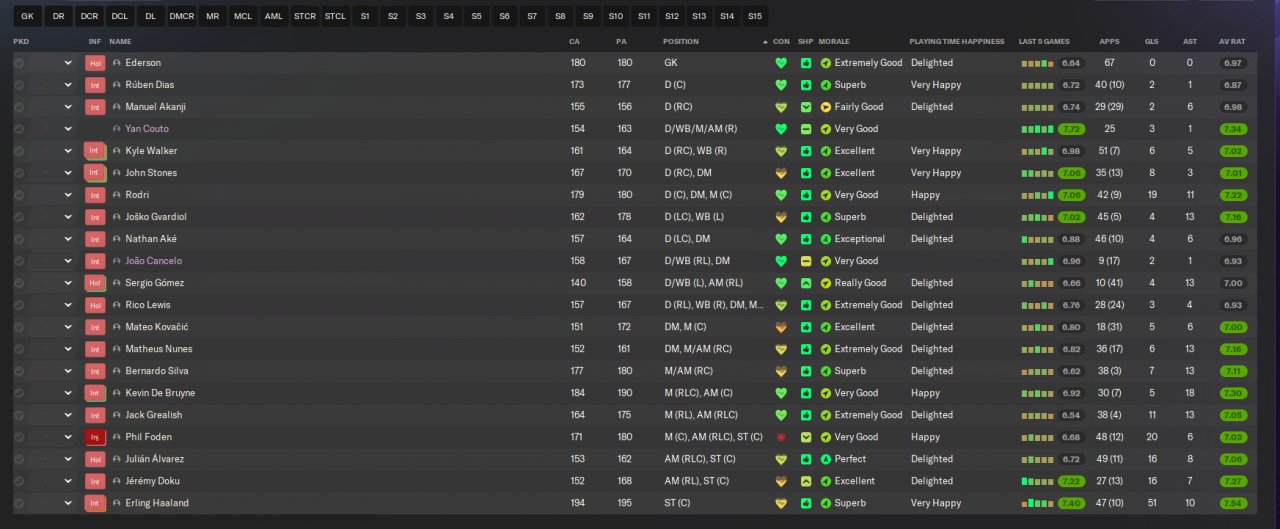
Task: Sort by the AV RAT column header
Action: [x=1231, y=42]
